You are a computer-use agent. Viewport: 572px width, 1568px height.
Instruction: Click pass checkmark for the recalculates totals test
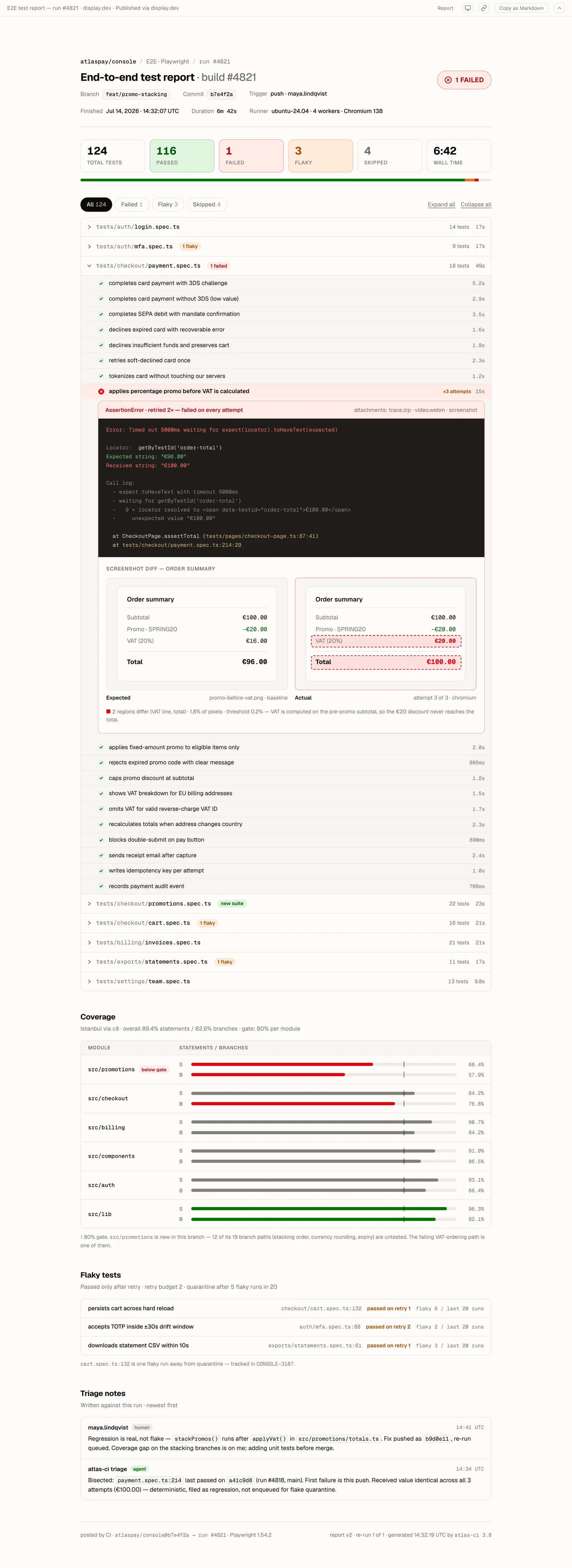(101, 824)
